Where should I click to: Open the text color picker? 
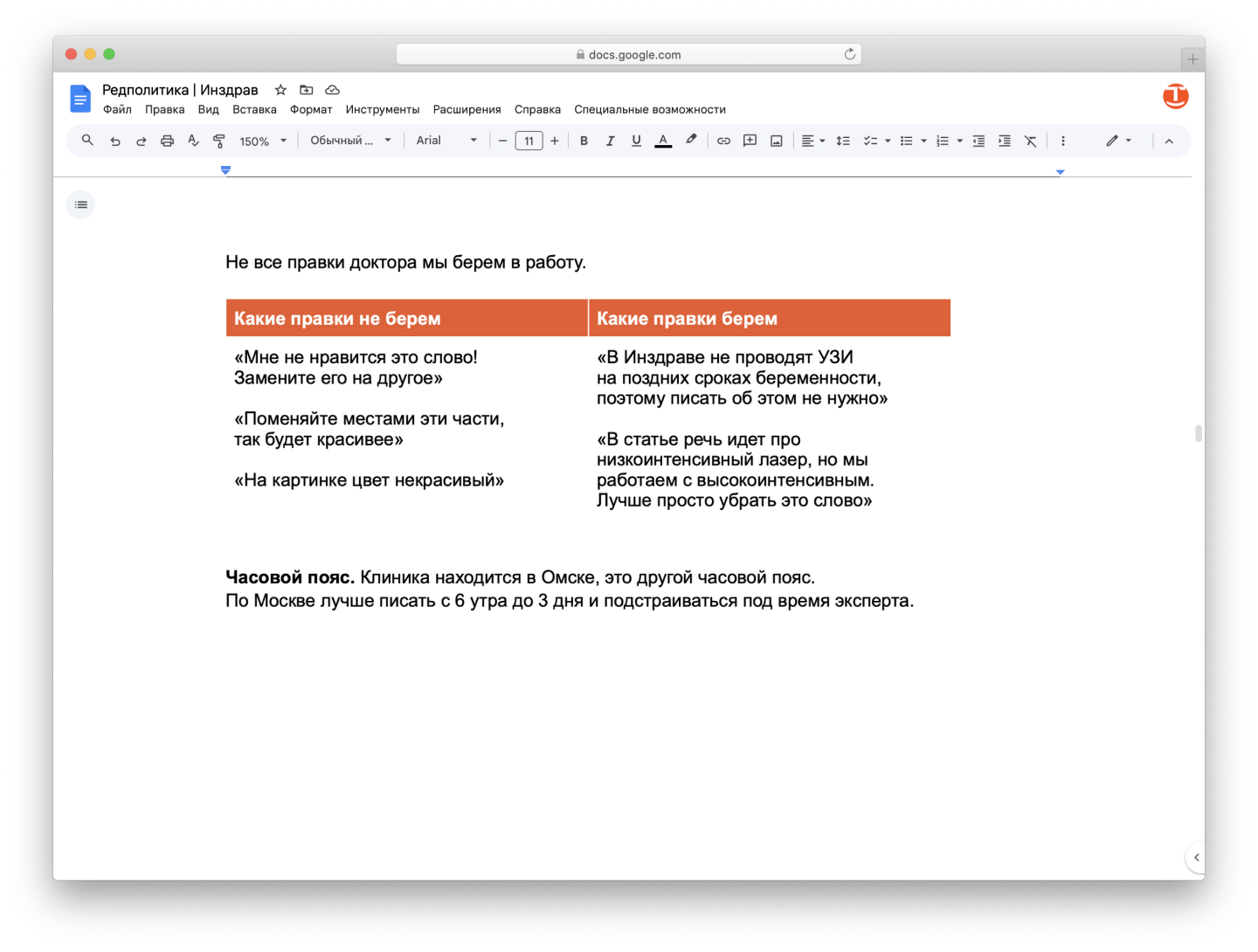point(663,141)
